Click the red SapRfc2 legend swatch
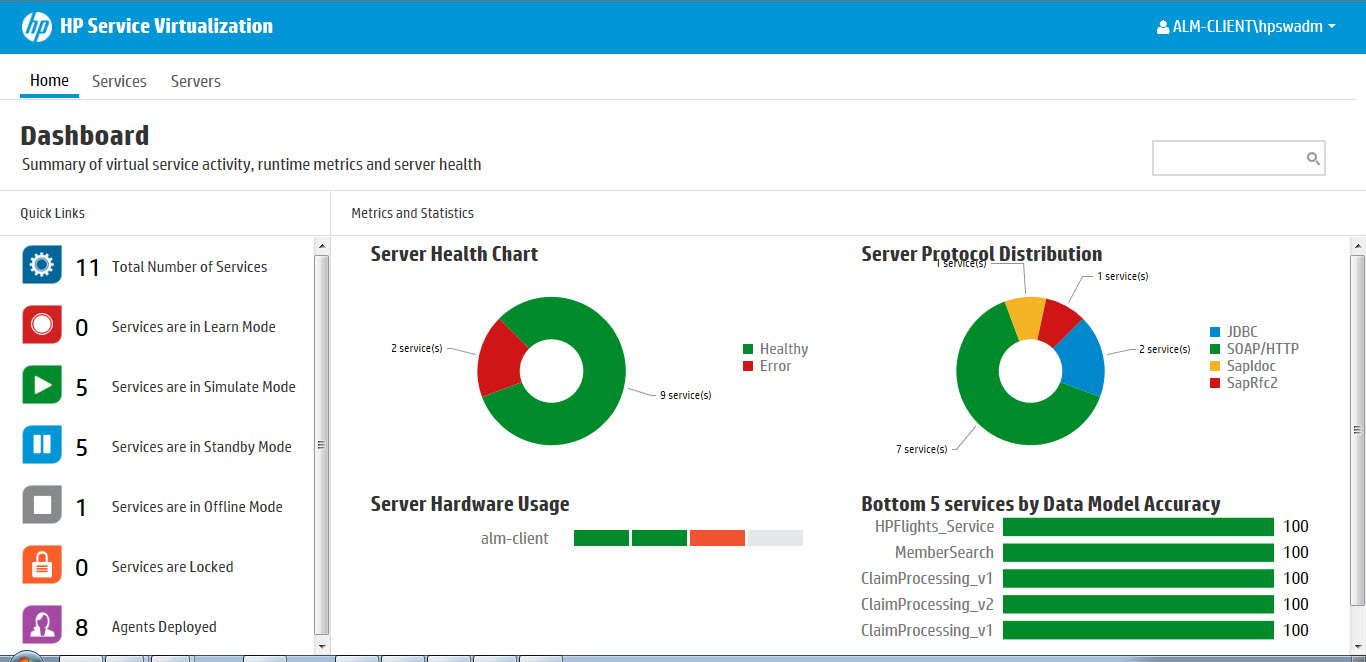 point(1215,383)
